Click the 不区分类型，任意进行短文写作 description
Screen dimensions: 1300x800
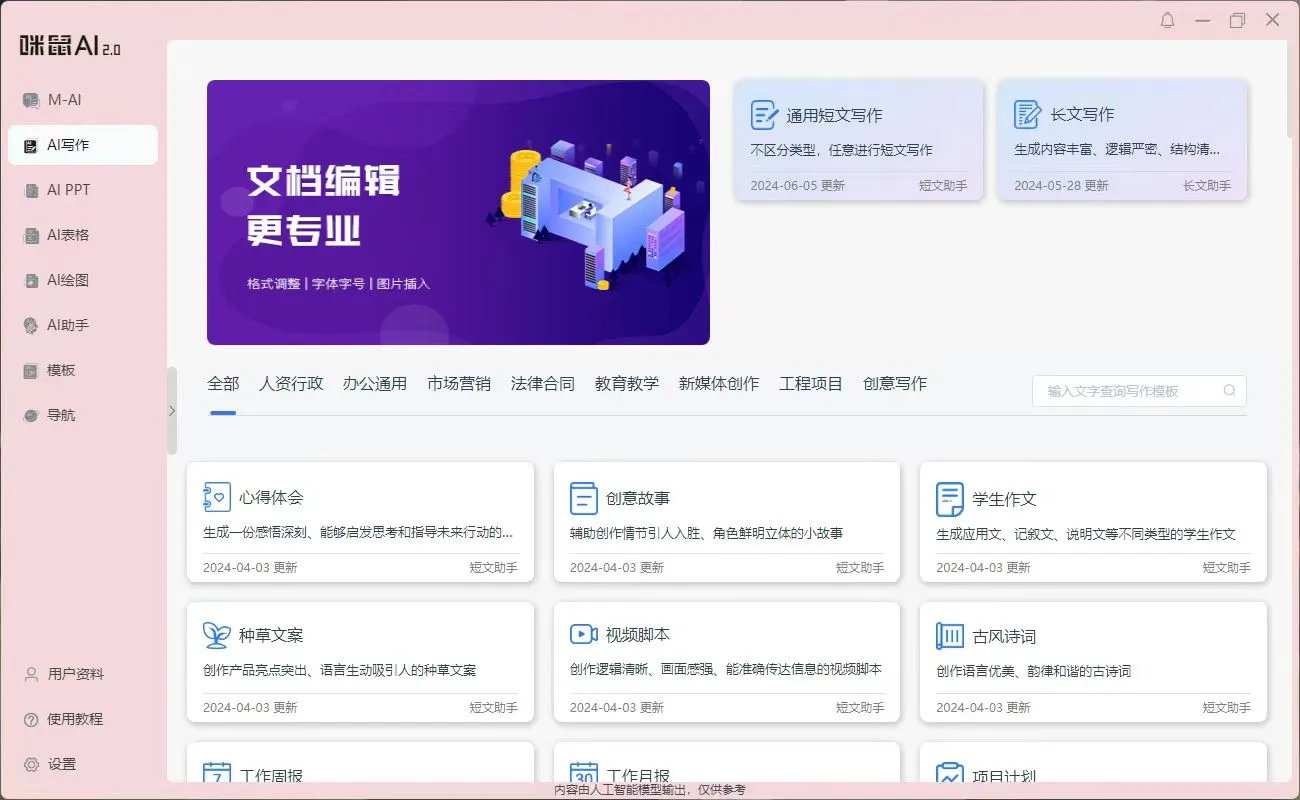(x=841, y=150)
